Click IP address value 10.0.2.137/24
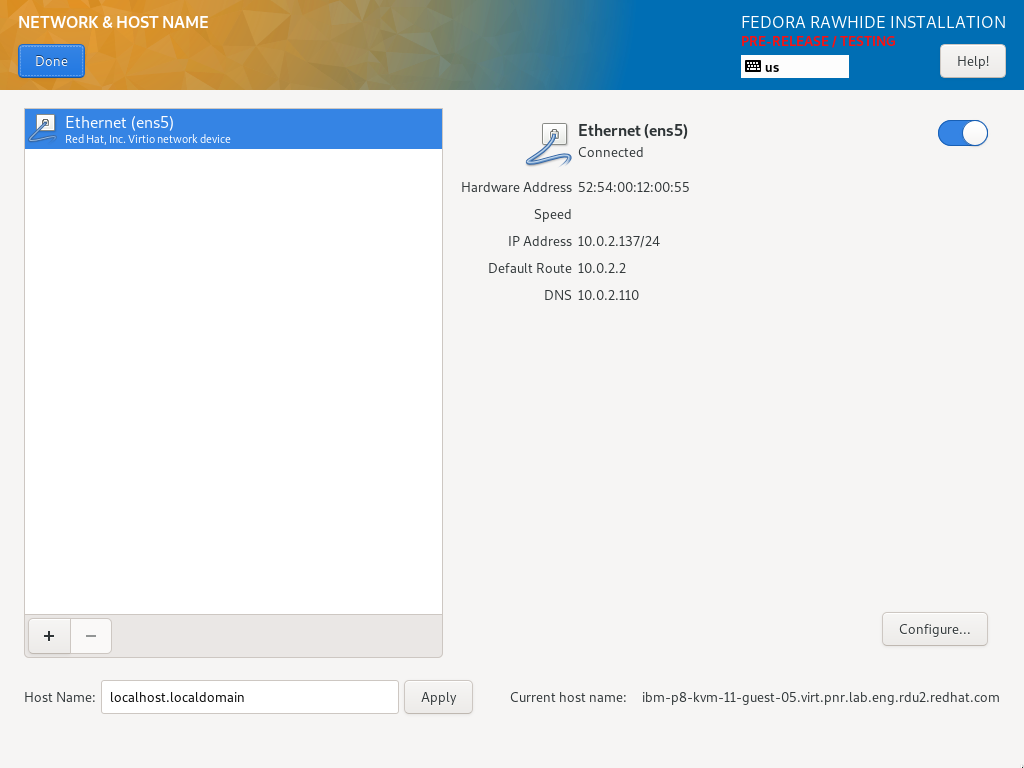1024x768 pixels. [618, 242]
